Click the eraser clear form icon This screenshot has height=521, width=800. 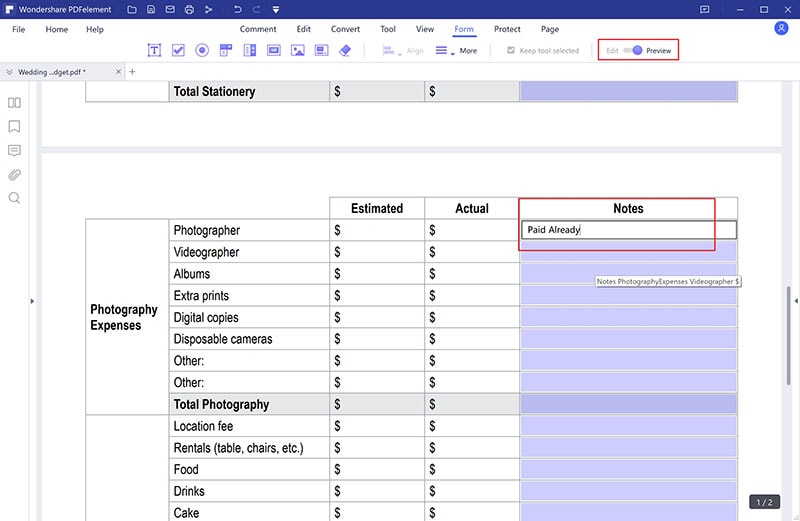345,50
